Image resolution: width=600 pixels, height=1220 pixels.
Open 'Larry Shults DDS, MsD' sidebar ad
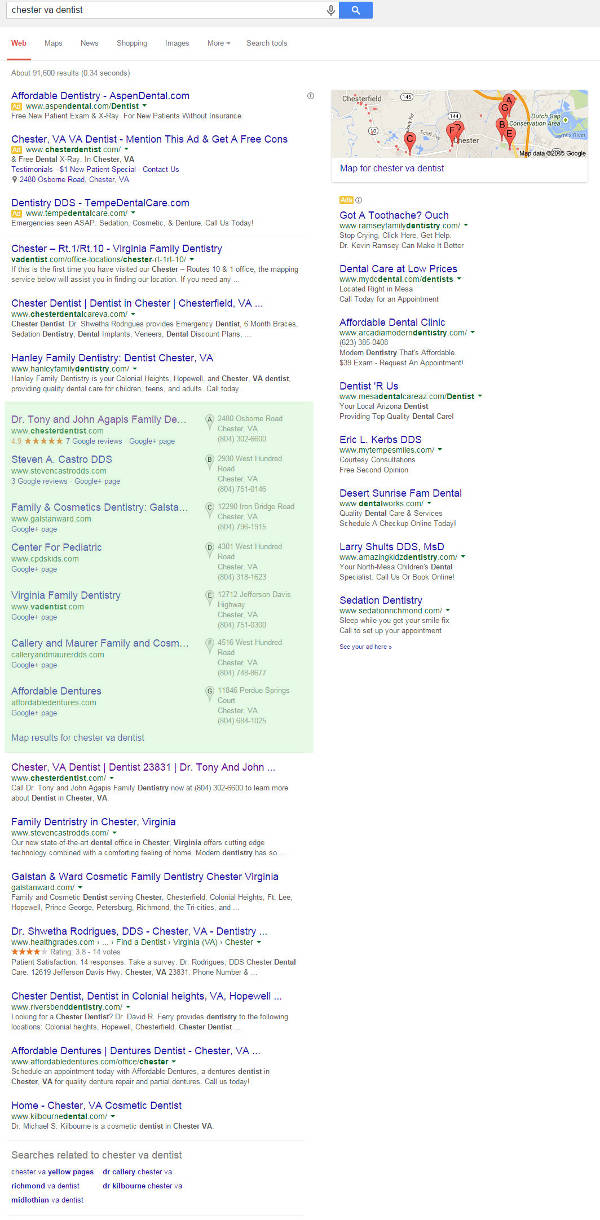[390, 547]
